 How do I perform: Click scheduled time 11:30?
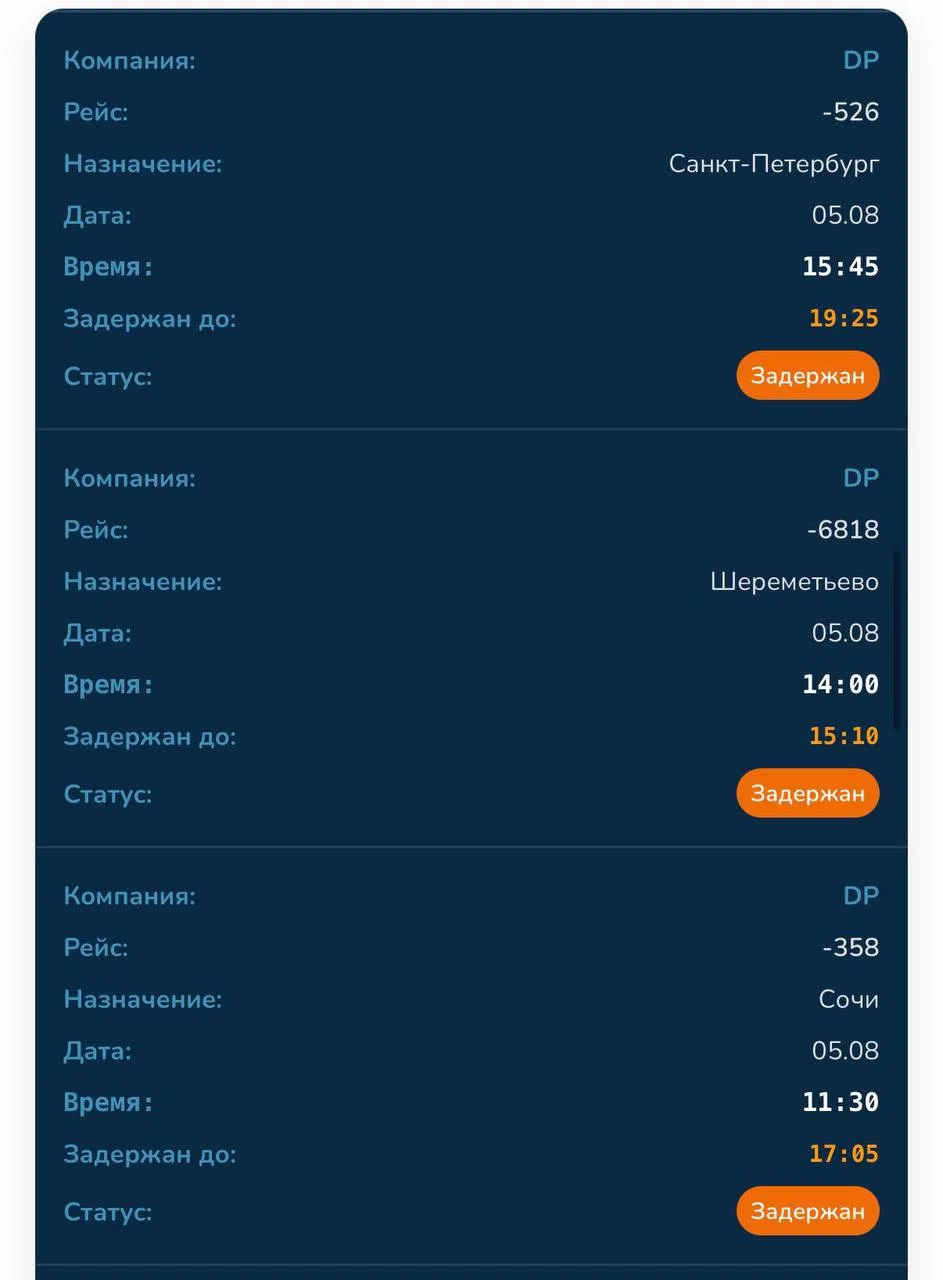point(840,1103)
